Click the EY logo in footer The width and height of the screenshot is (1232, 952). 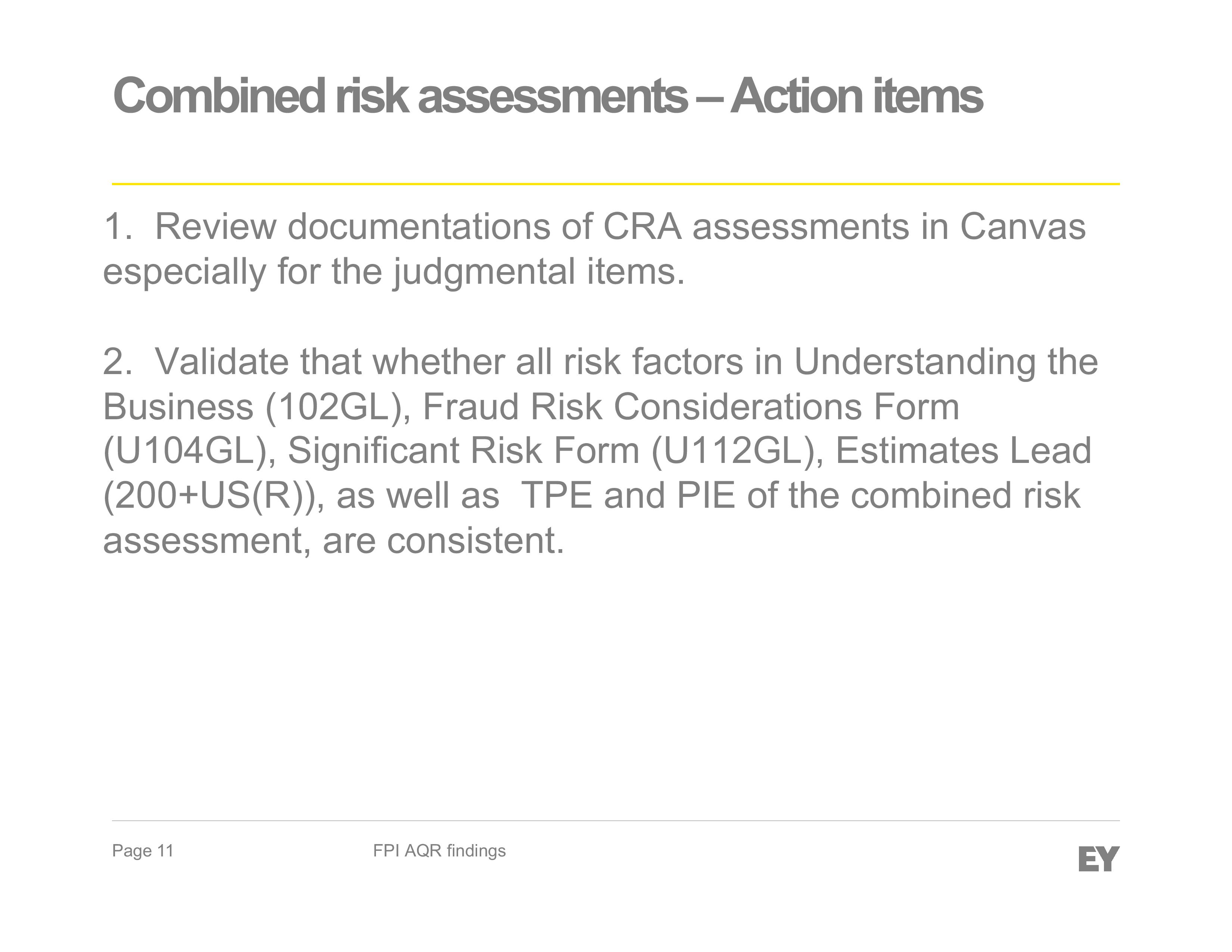click(1098, 858)
